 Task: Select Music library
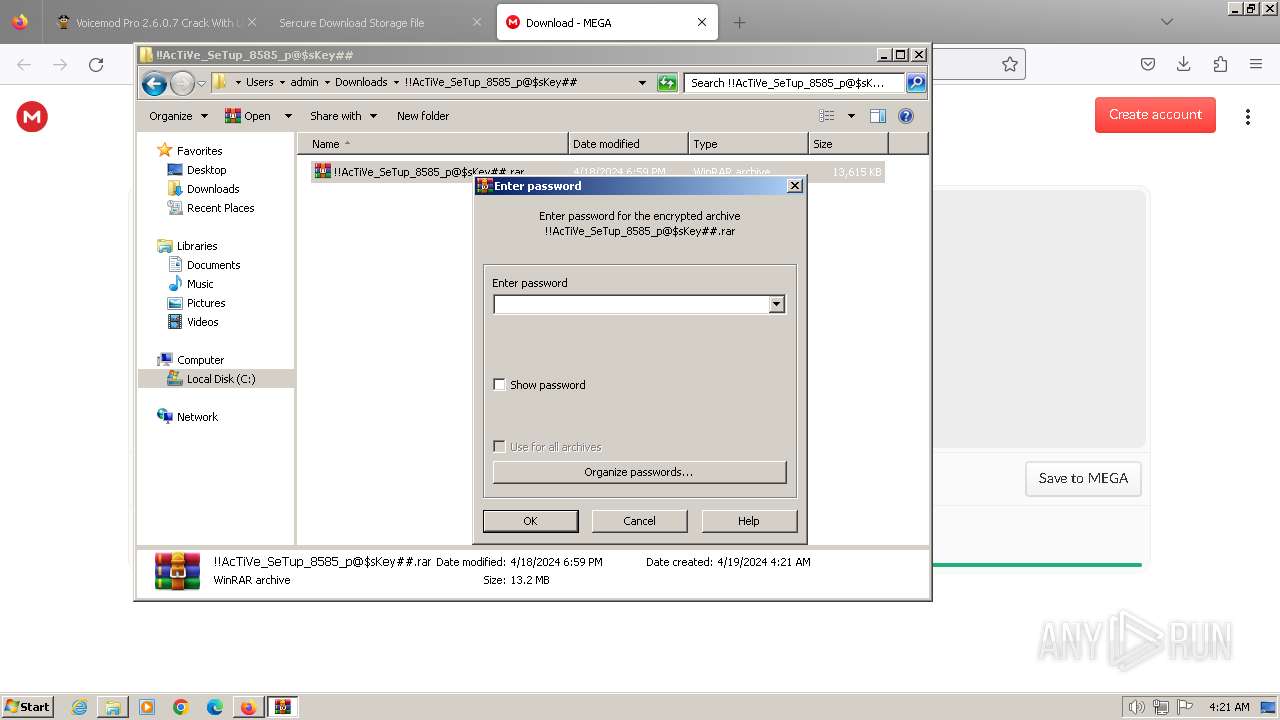pos(200,284)
